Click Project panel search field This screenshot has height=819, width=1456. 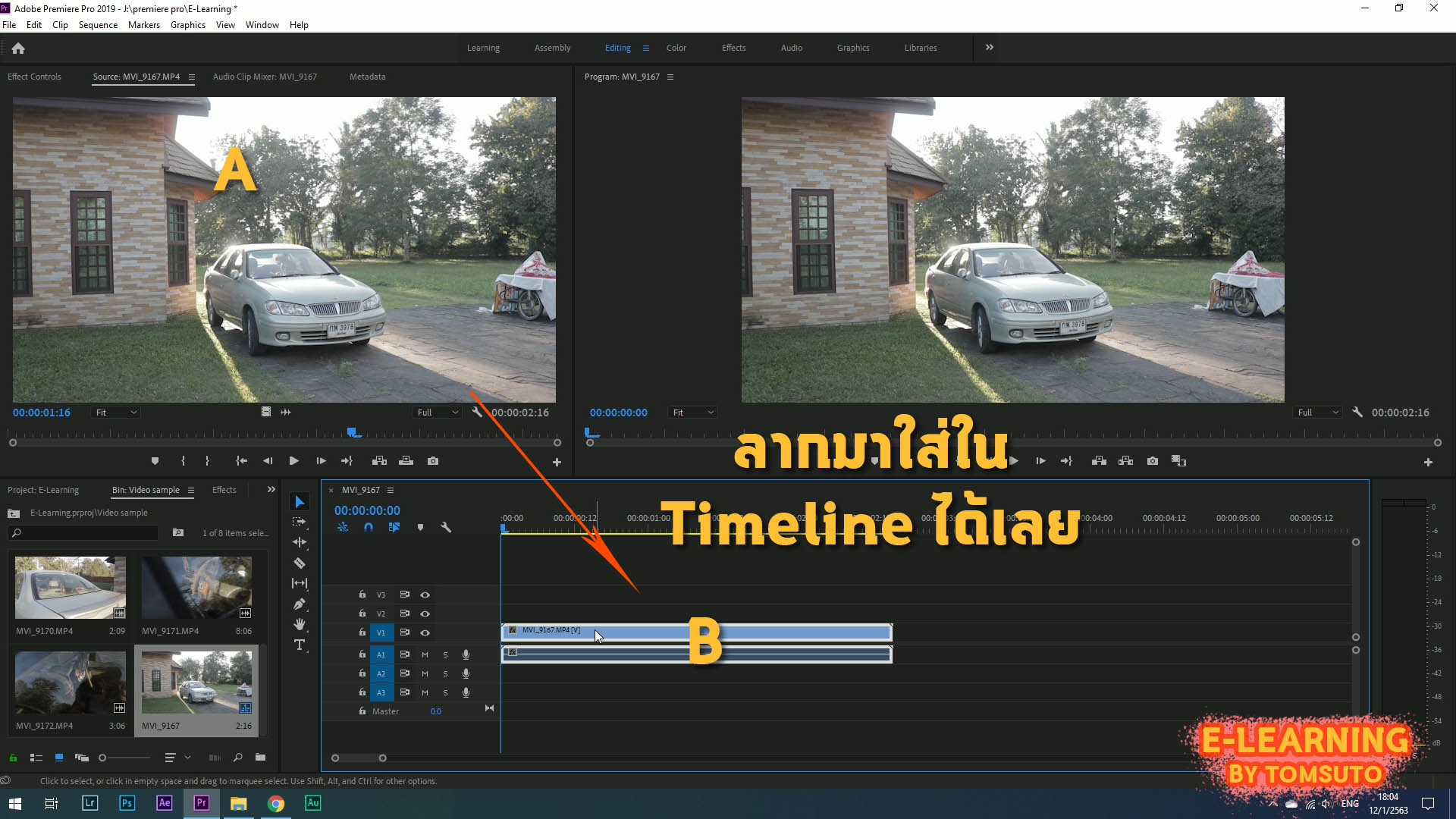click(x=83, y=532)
